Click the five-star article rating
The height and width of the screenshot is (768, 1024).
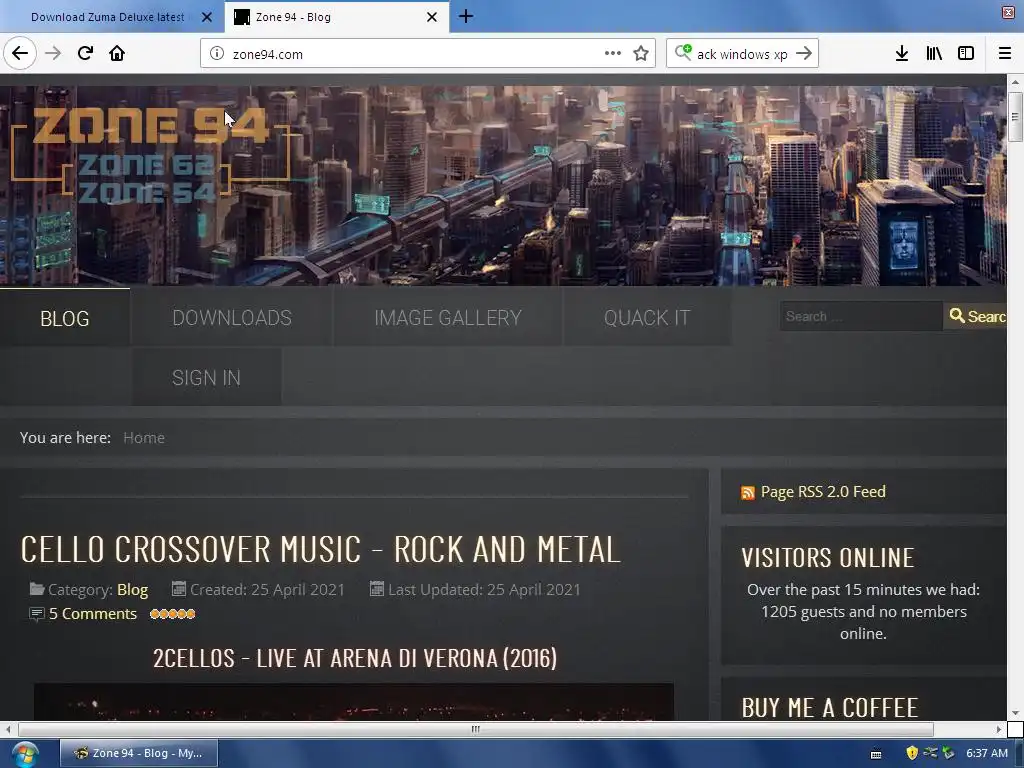tap(172, 614)
